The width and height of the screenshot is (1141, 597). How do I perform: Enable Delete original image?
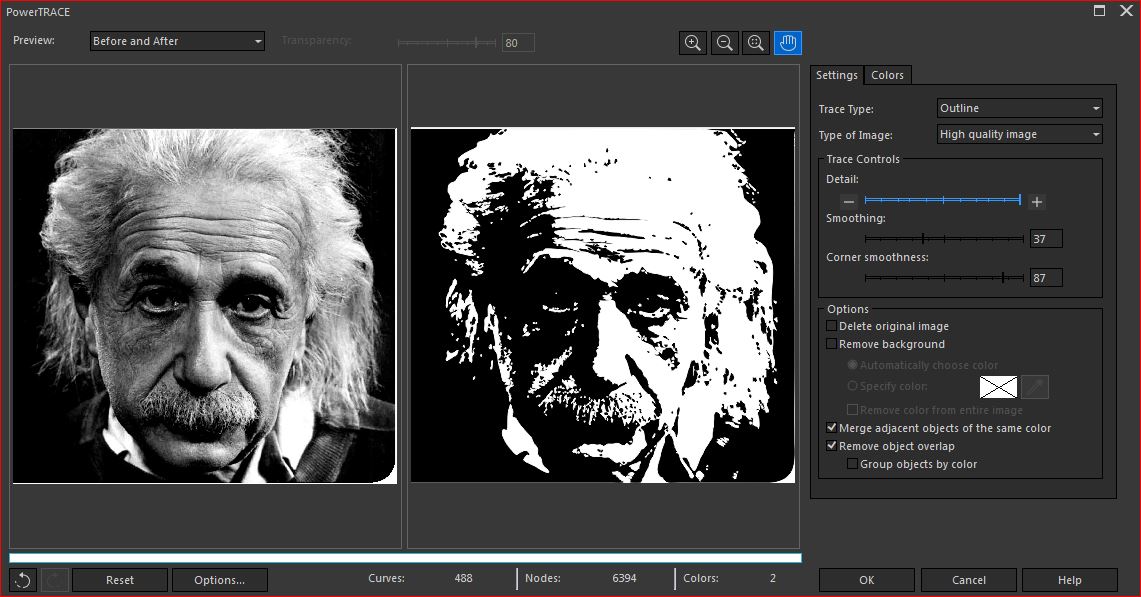(x=832, y=325)
